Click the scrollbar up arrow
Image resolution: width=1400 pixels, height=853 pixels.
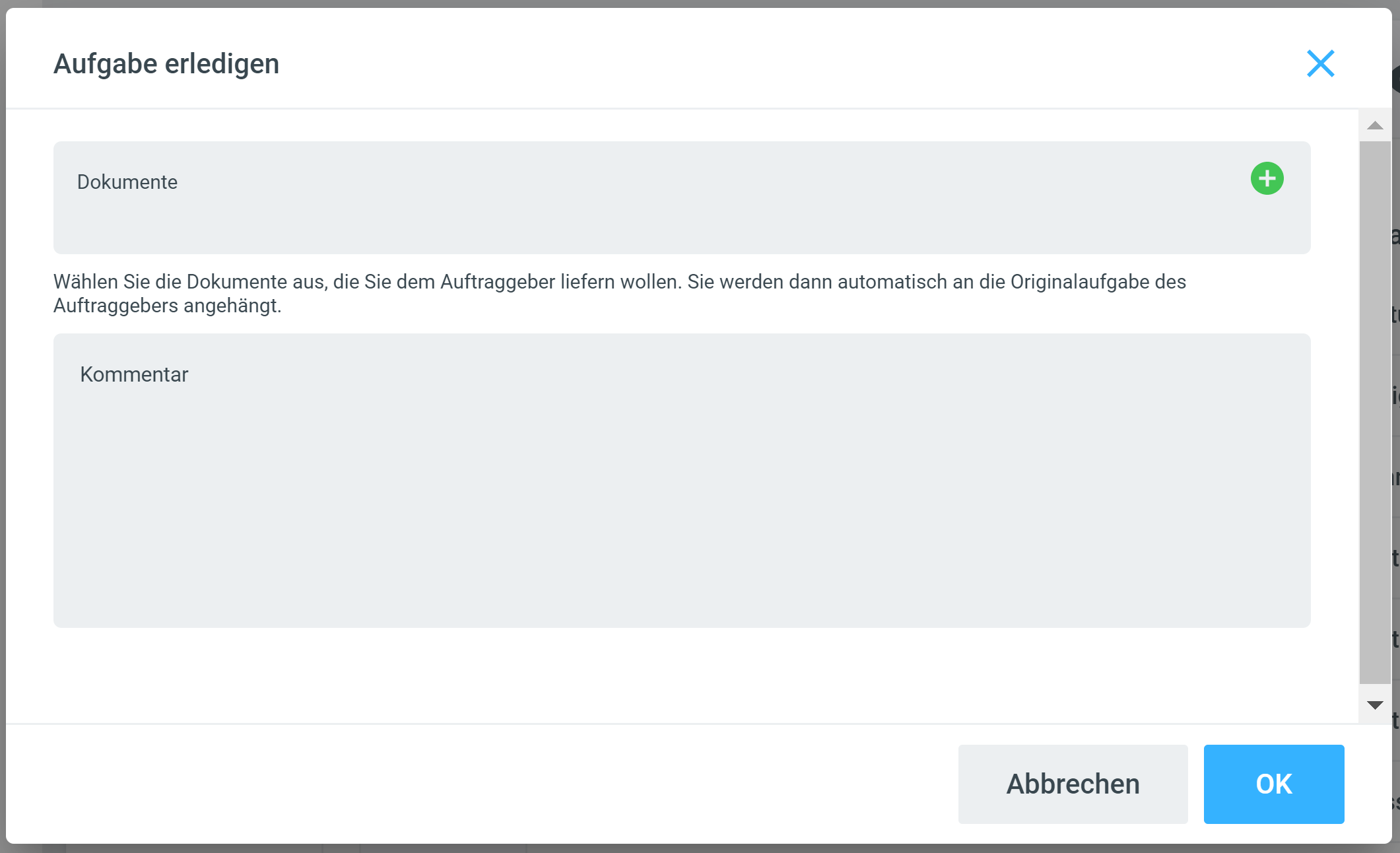click(x=1375, y=125)
